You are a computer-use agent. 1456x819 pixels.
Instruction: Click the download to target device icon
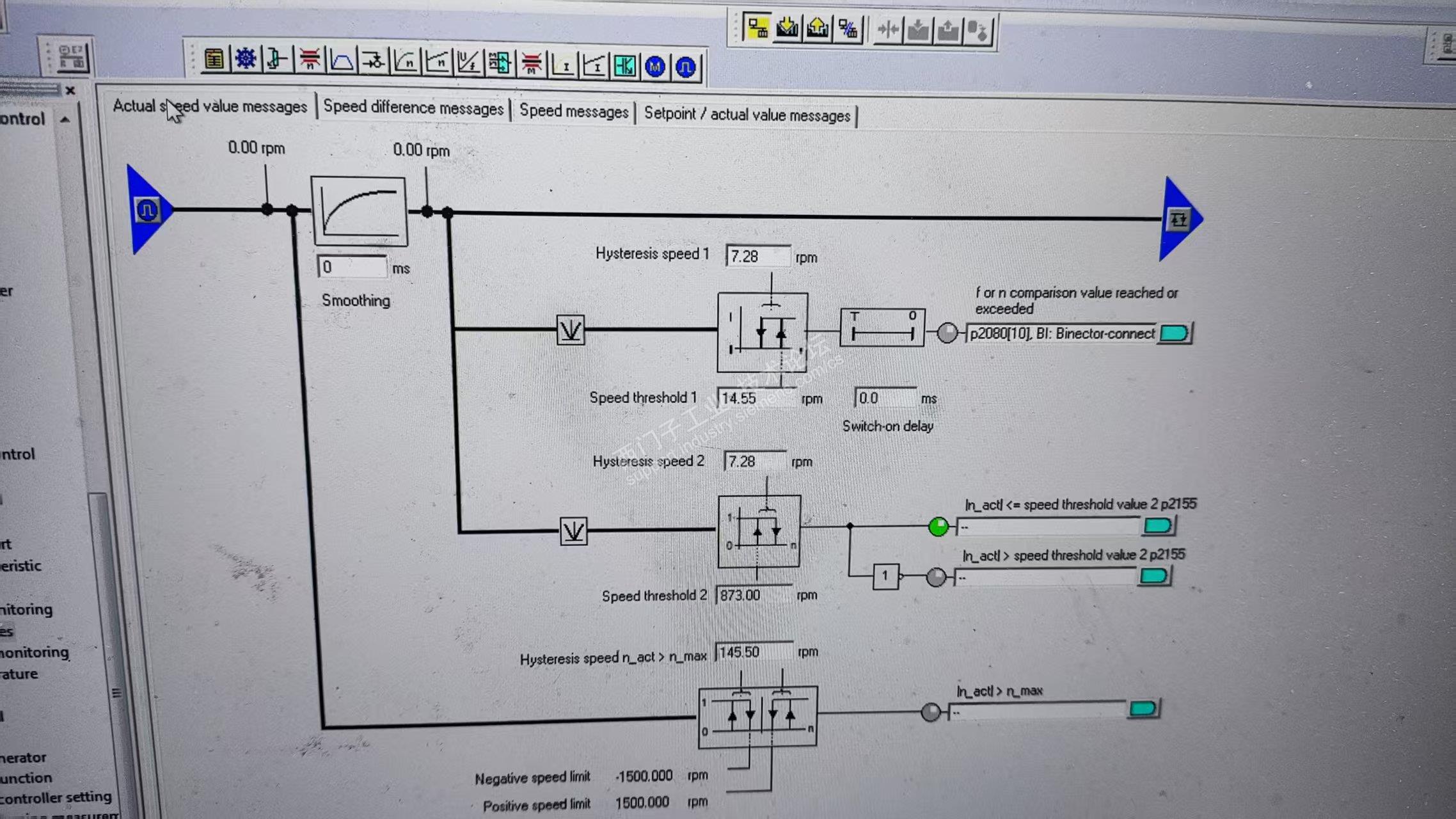[787, 28]
